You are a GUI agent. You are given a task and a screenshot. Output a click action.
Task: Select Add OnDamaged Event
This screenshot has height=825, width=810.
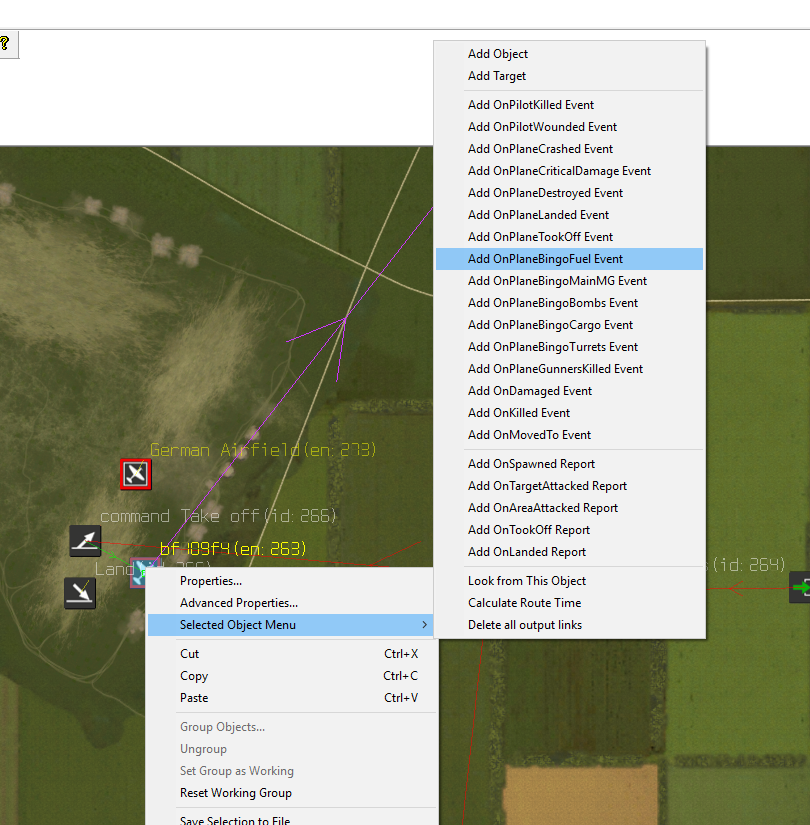[x=569, y=391]
